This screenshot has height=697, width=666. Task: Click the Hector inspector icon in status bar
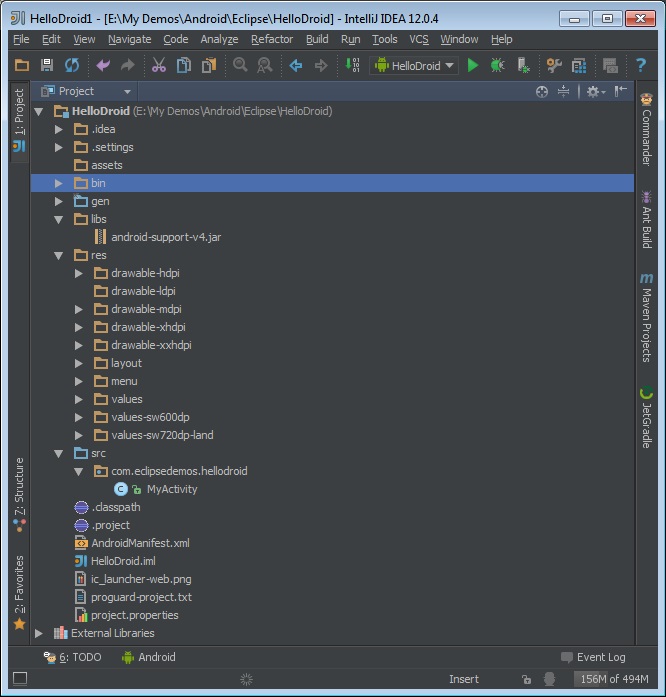tap(550, 679)
